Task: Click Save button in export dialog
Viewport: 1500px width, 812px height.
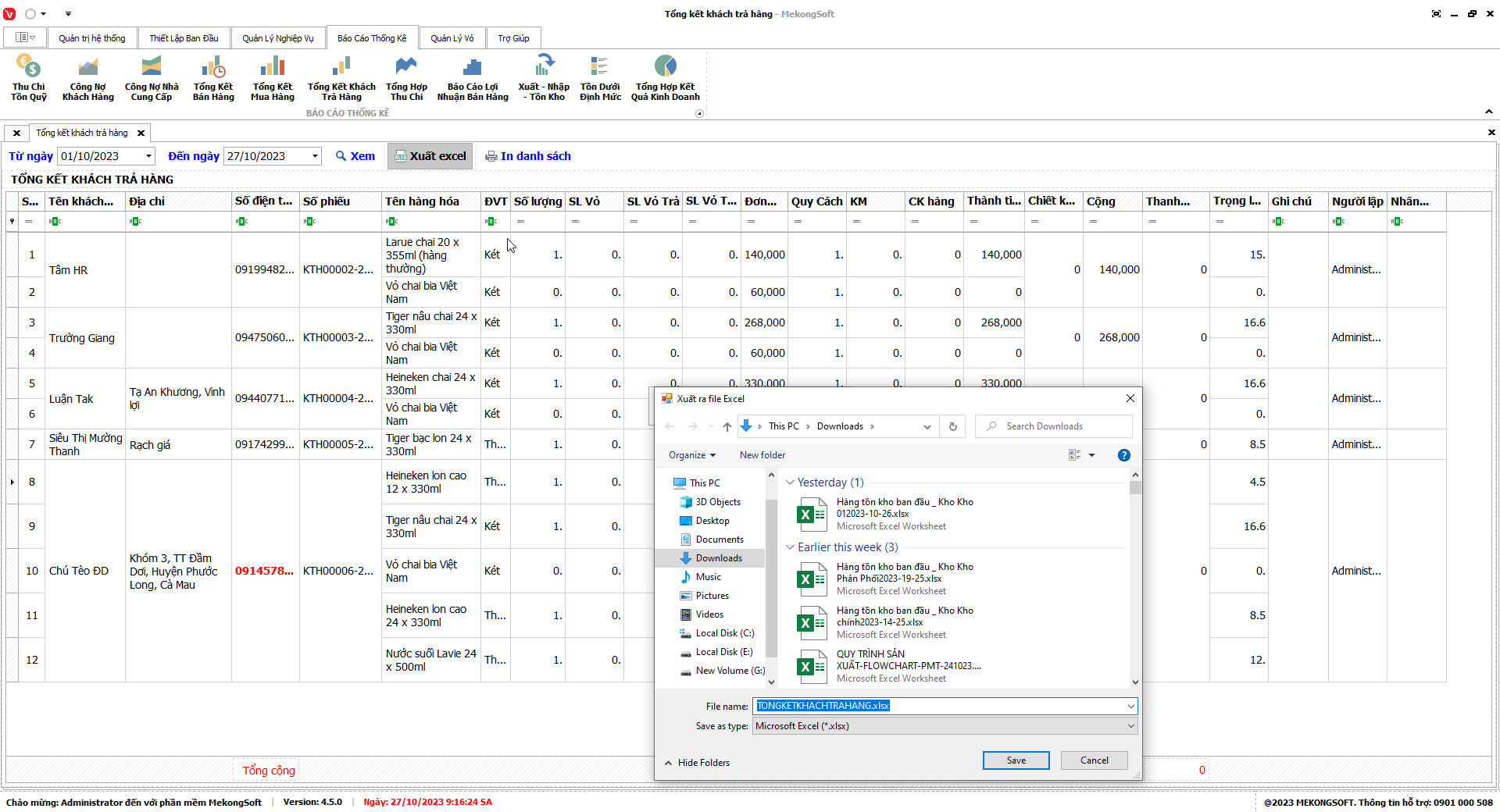Action: tap(1016, 760)
